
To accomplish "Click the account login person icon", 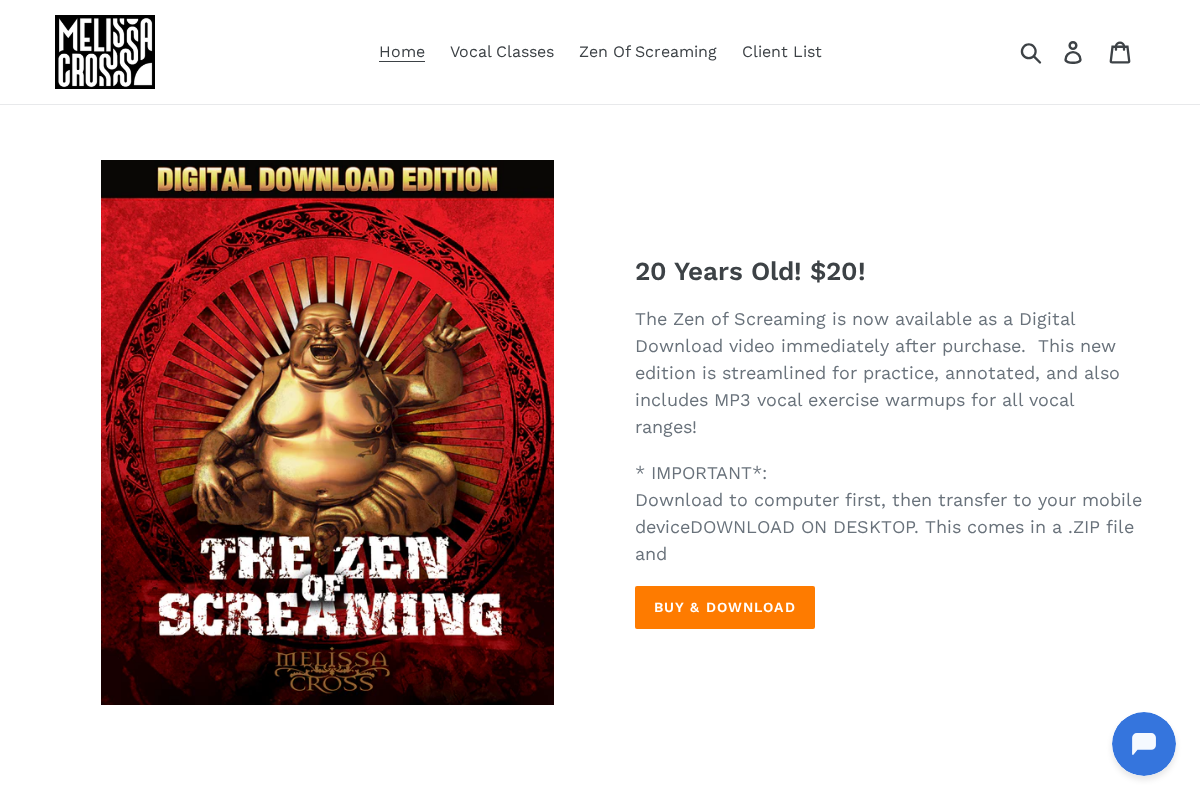I will tap(1073, 52).
